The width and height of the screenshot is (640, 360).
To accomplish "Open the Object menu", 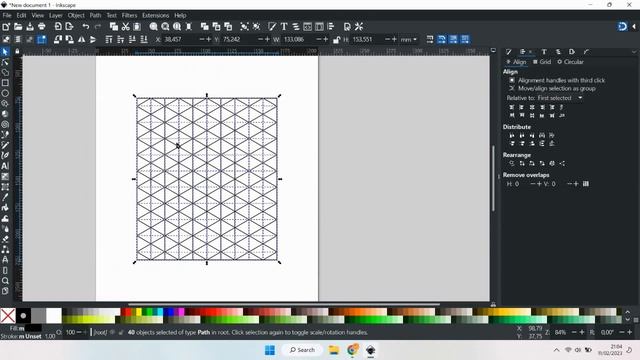I will click(76, 16).
